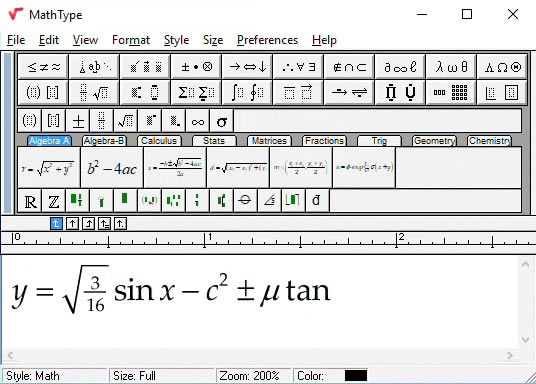Select the decimal tab stop button
Image resolution: width=536 pixels, height=384 pixels.
120,224
